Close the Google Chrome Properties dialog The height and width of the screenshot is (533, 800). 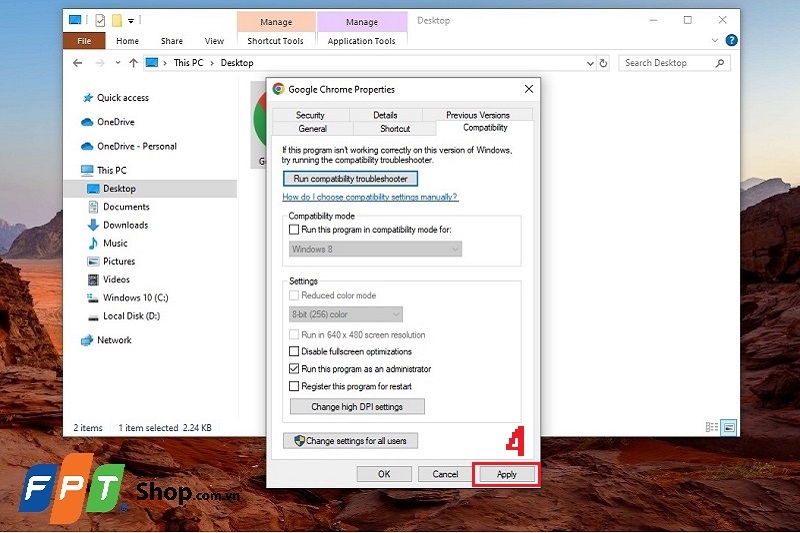[x=529, y=89]
